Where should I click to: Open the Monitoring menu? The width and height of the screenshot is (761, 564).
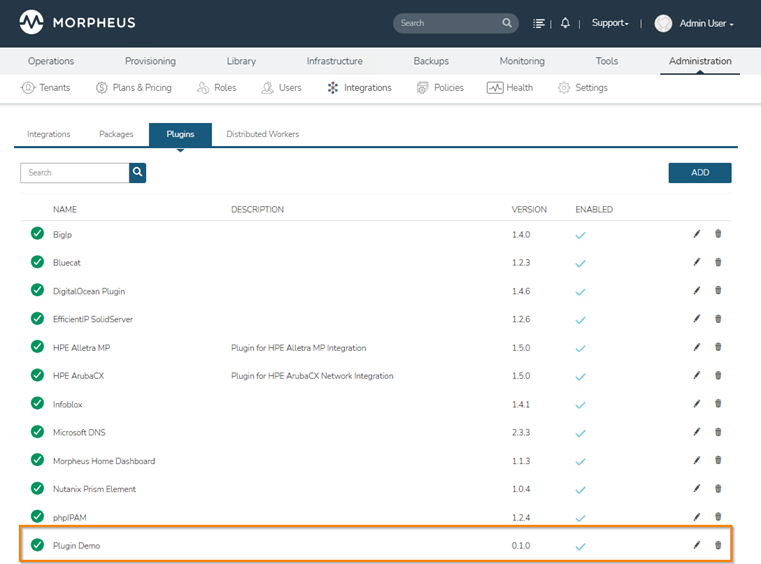pos(522,61)
